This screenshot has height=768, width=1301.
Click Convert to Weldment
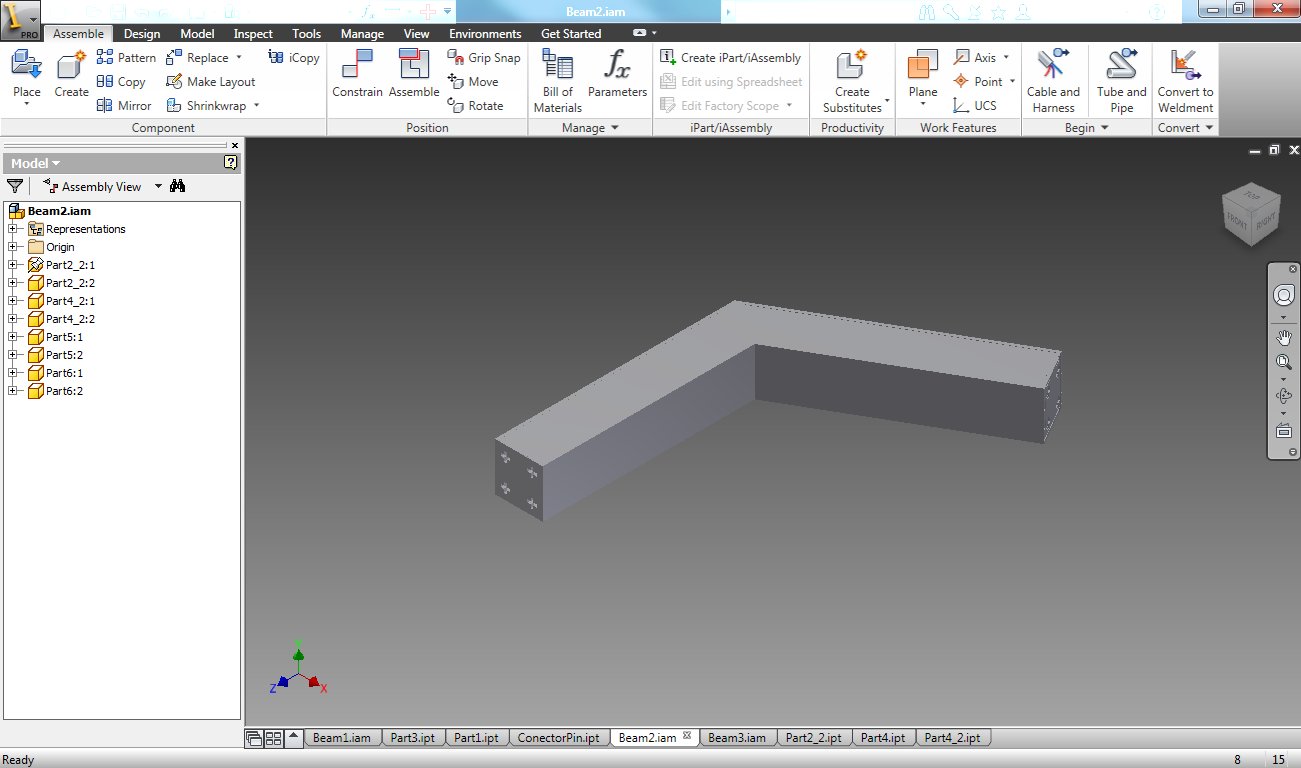click(1186, 80)
